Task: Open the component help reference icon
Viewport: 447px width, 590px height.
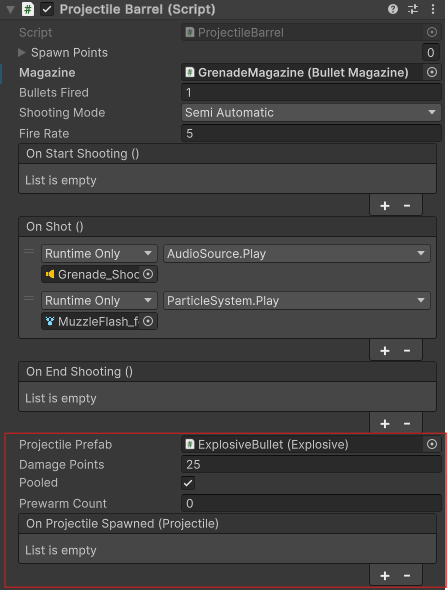Action: [x=393, y=9]
